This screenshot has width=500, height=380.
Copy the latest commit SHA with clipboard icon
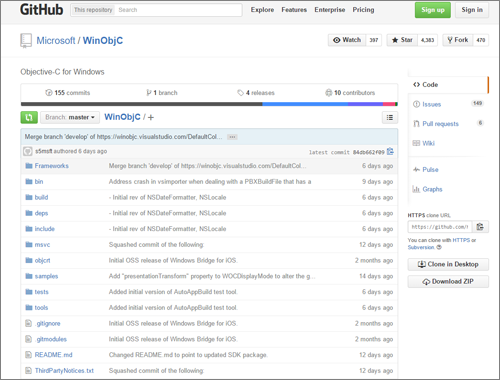pyautogui.click(x=390, y=152)
